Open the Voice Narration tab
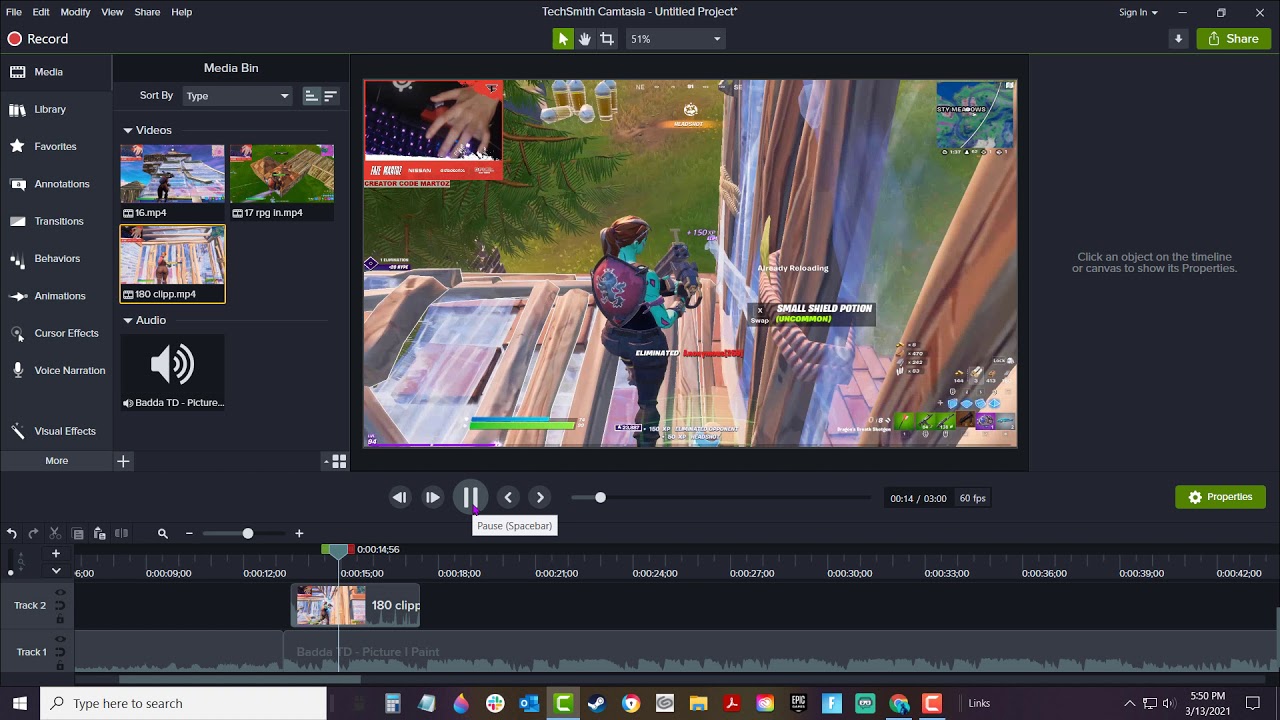This screenshot has height=720, width=1280. click(x=56, y=370)
